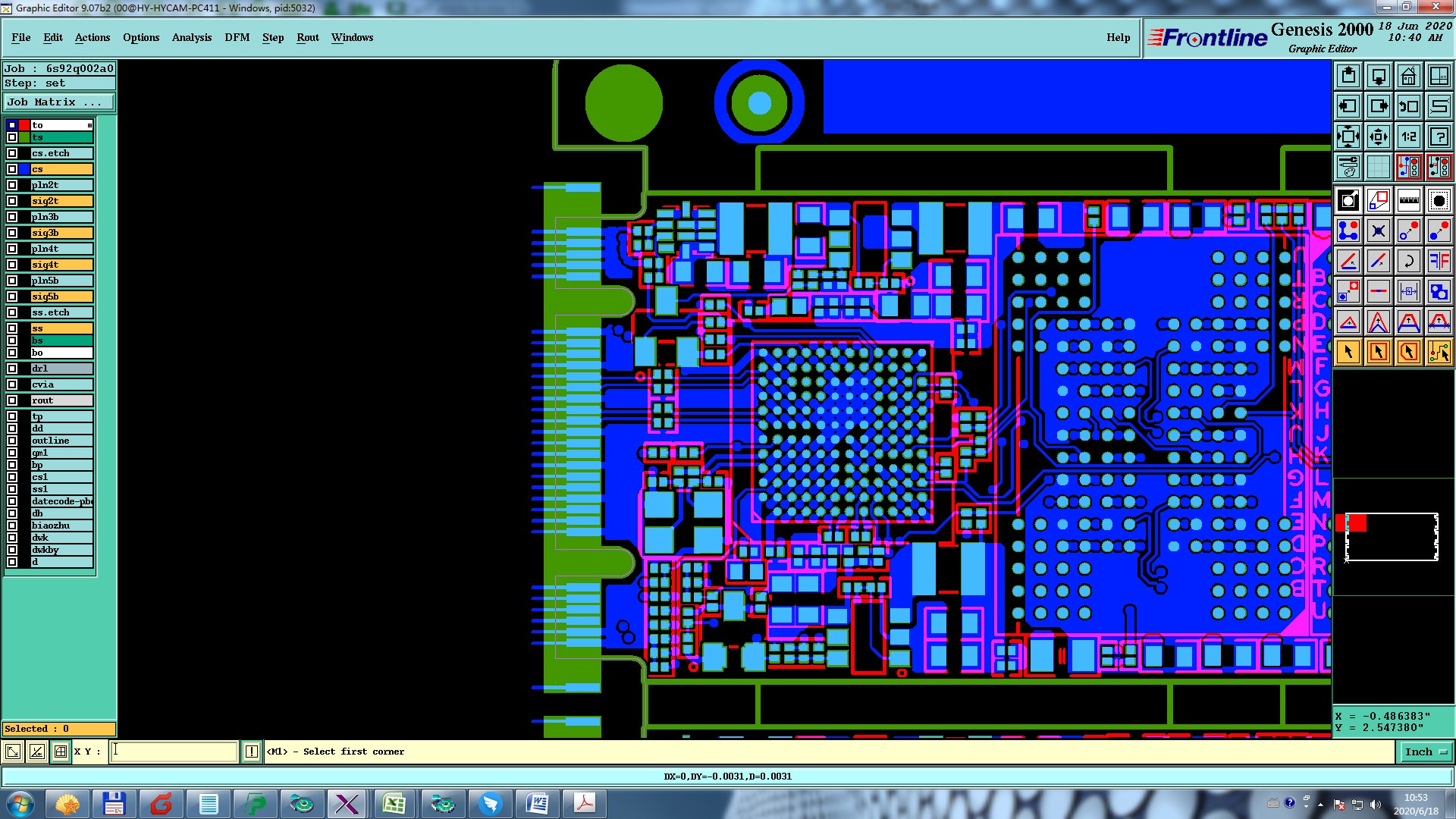Open the Analysis menu
Image resolution: width=1456 pixels, height=819 pixels.
coord(191,37)
